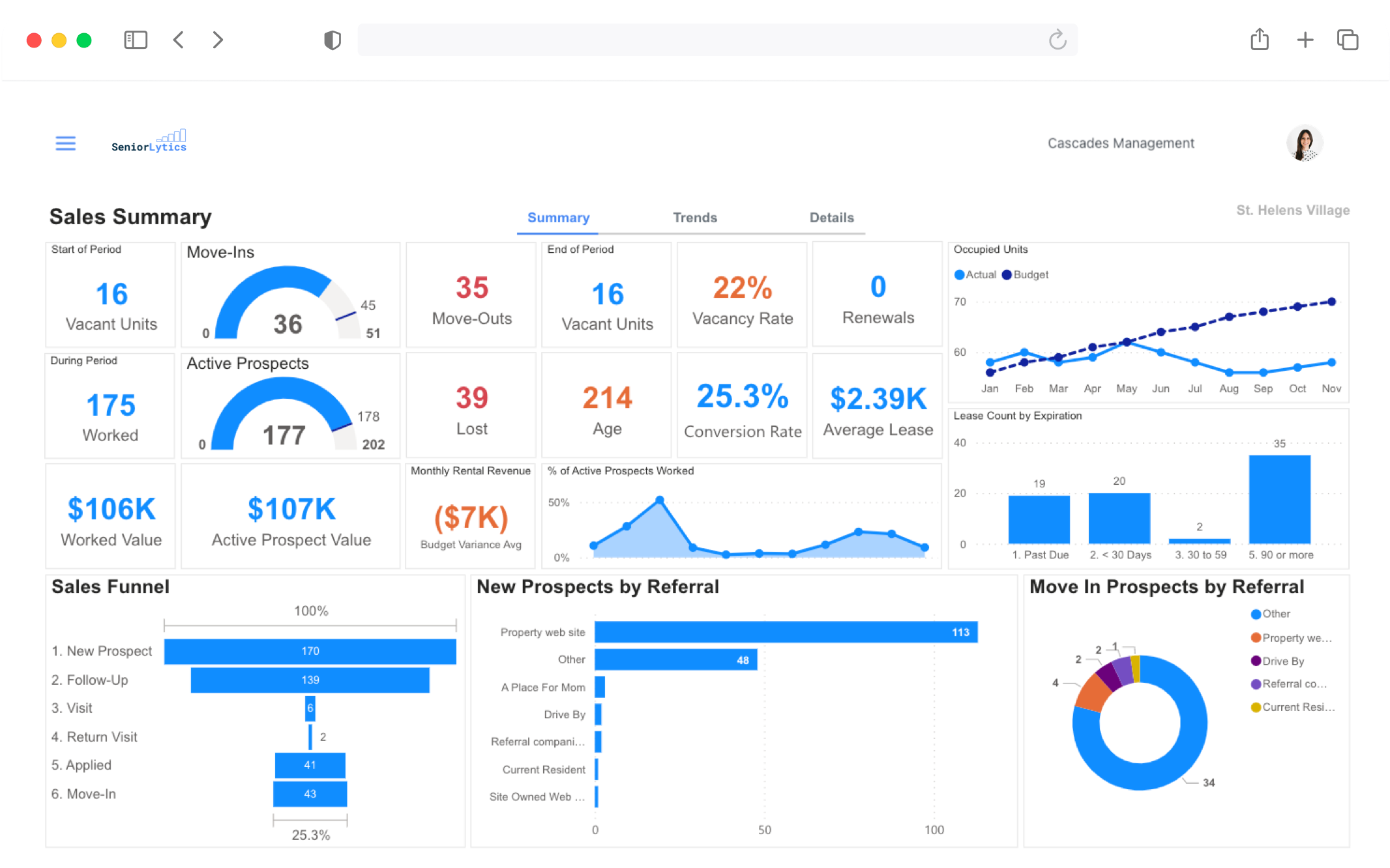Click the SeniorLytics logo

[149, 141]
